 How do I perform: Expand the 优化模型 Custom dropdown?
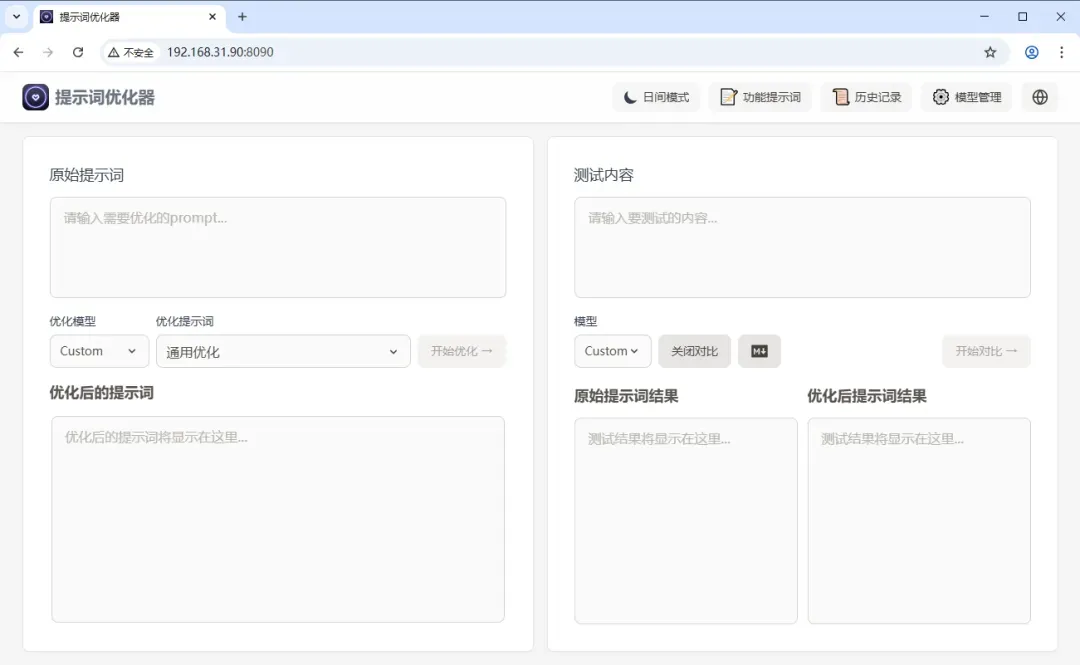point(99,351)
